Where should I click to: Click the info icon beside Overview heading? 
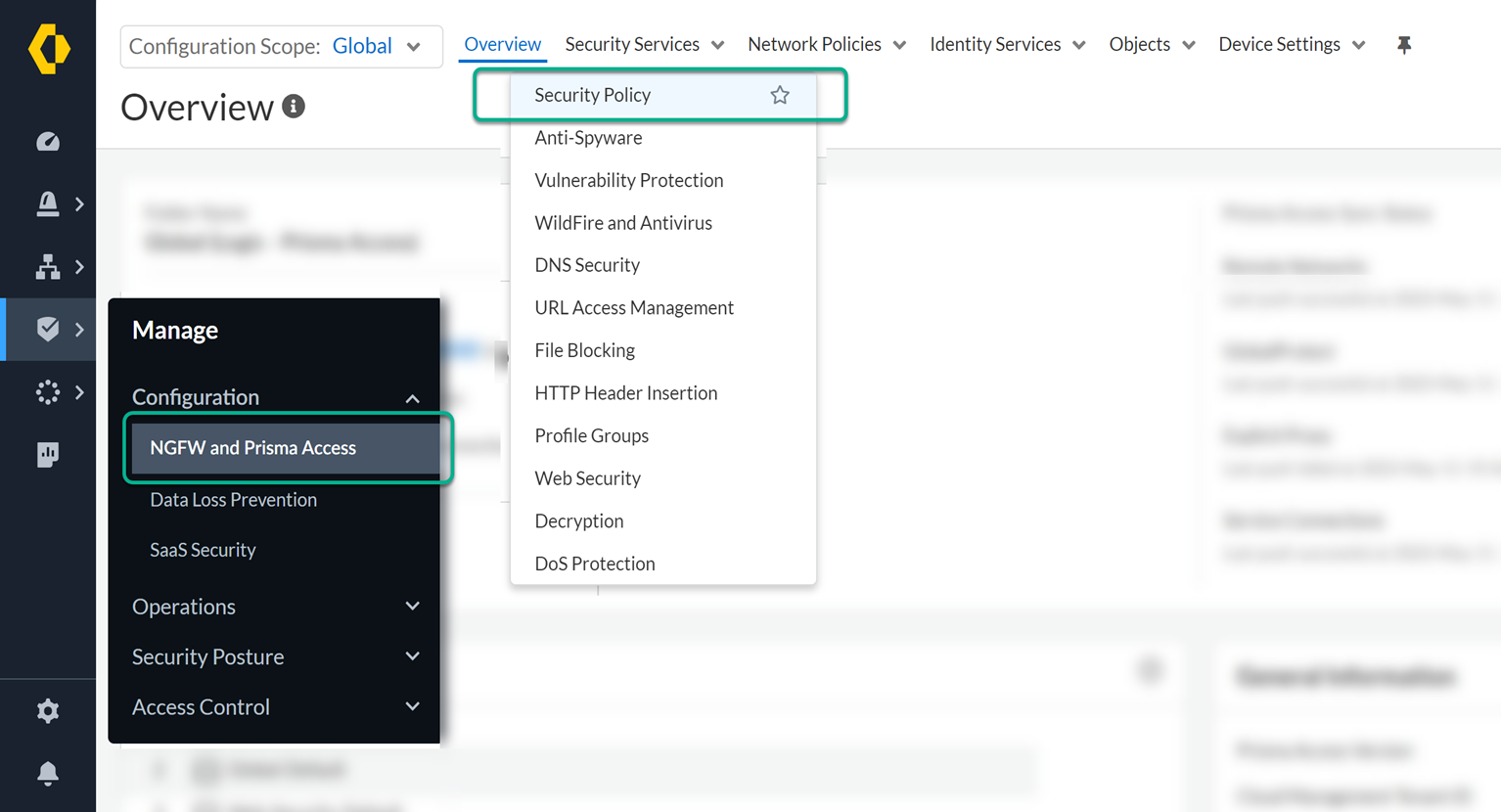295,107
